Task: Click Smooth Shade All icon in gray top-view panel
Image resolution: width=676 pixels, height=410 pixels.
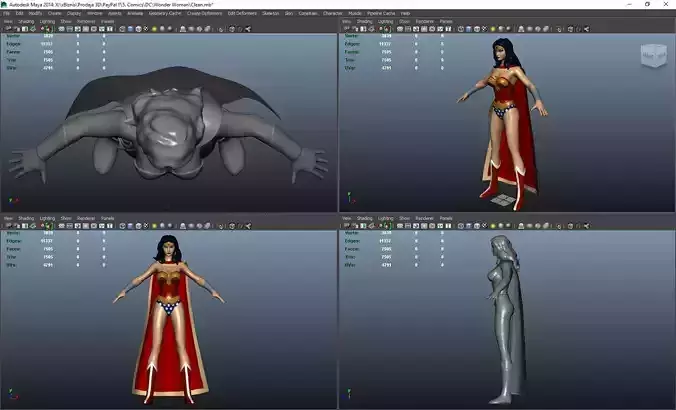Action: pos(130,29)
